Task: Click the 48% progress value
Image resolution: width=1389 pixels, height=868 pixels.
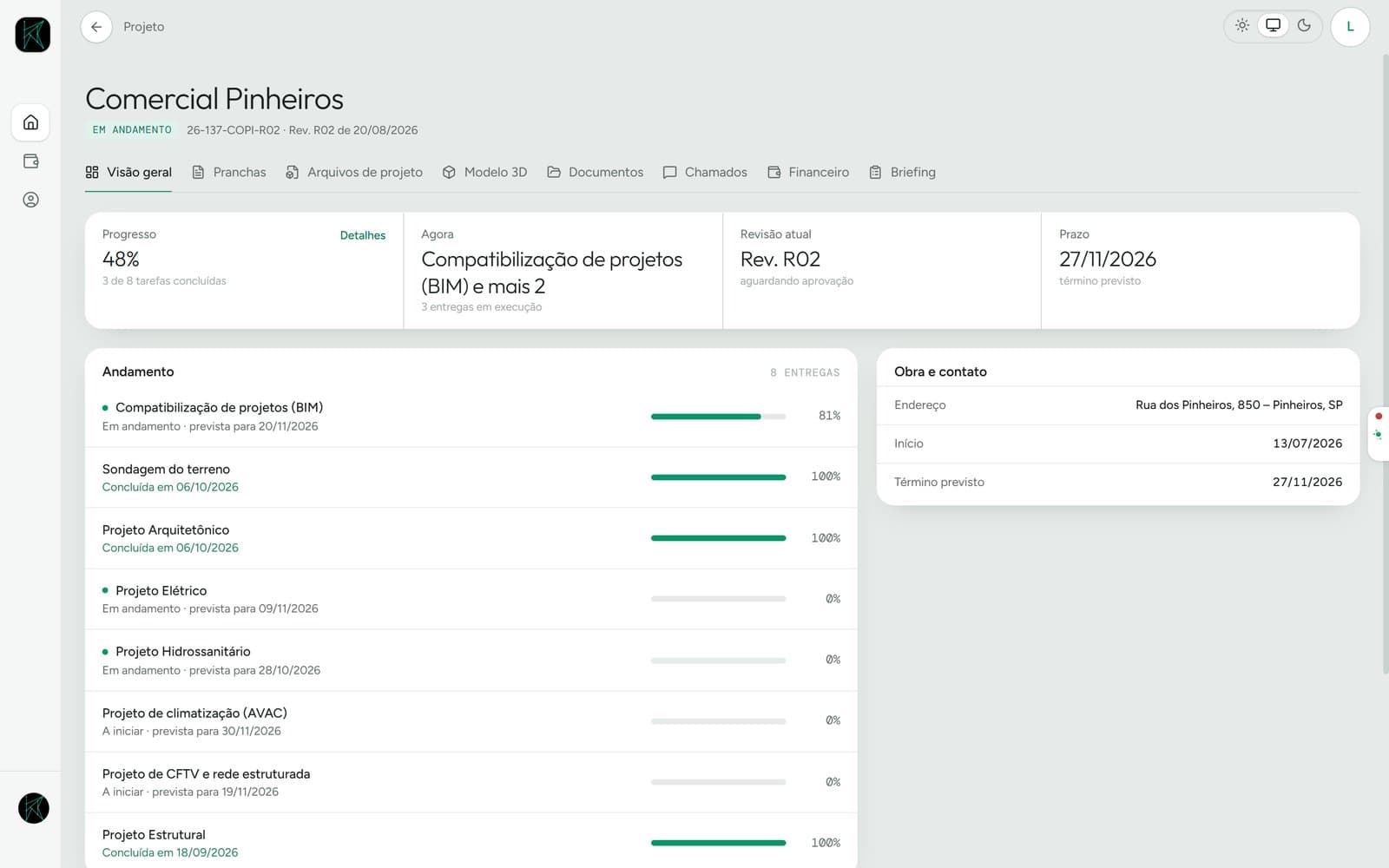Action: 121,260
